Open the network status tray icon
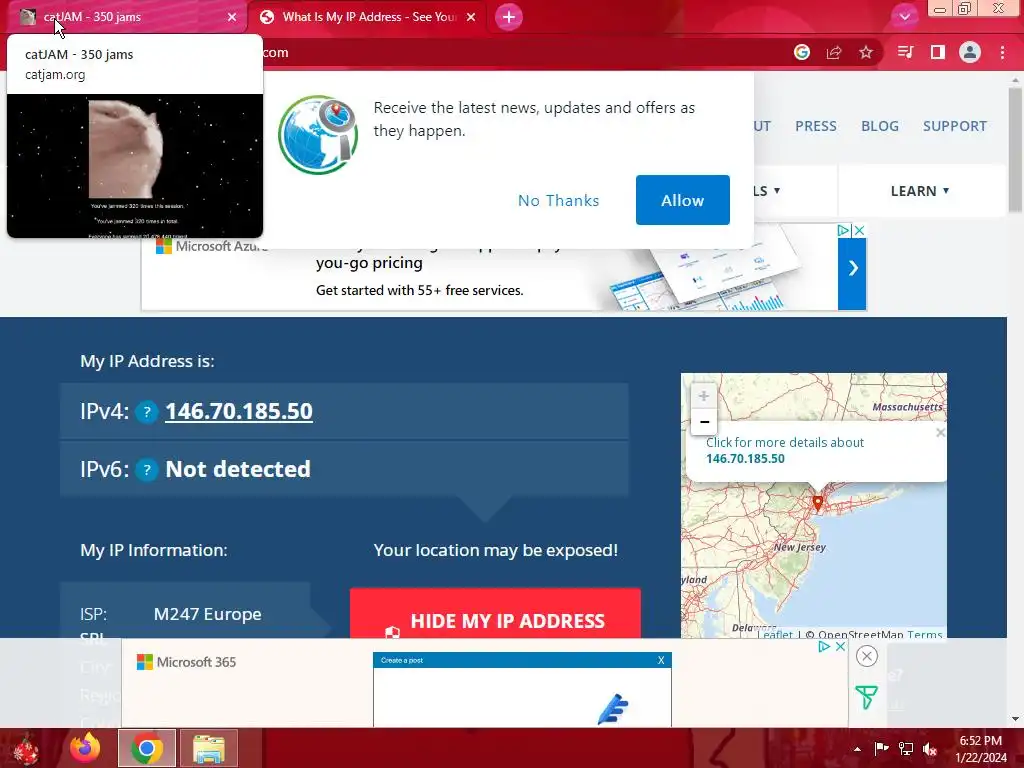This screenshot has width=1024, height=768. coord(906,748)
